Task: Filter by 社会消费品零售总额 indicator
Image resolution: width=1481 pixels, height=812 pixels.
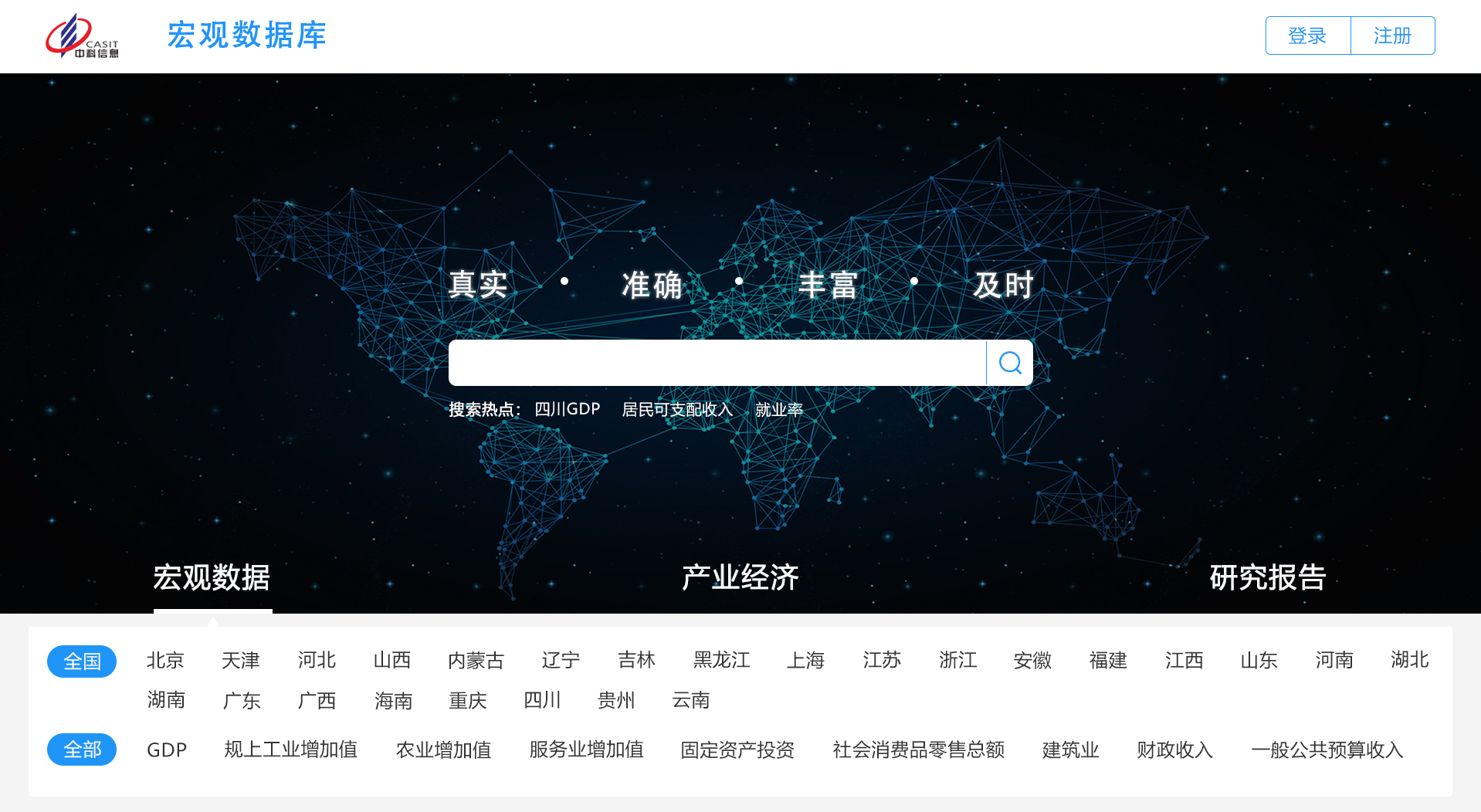Action: pos(918,750)
